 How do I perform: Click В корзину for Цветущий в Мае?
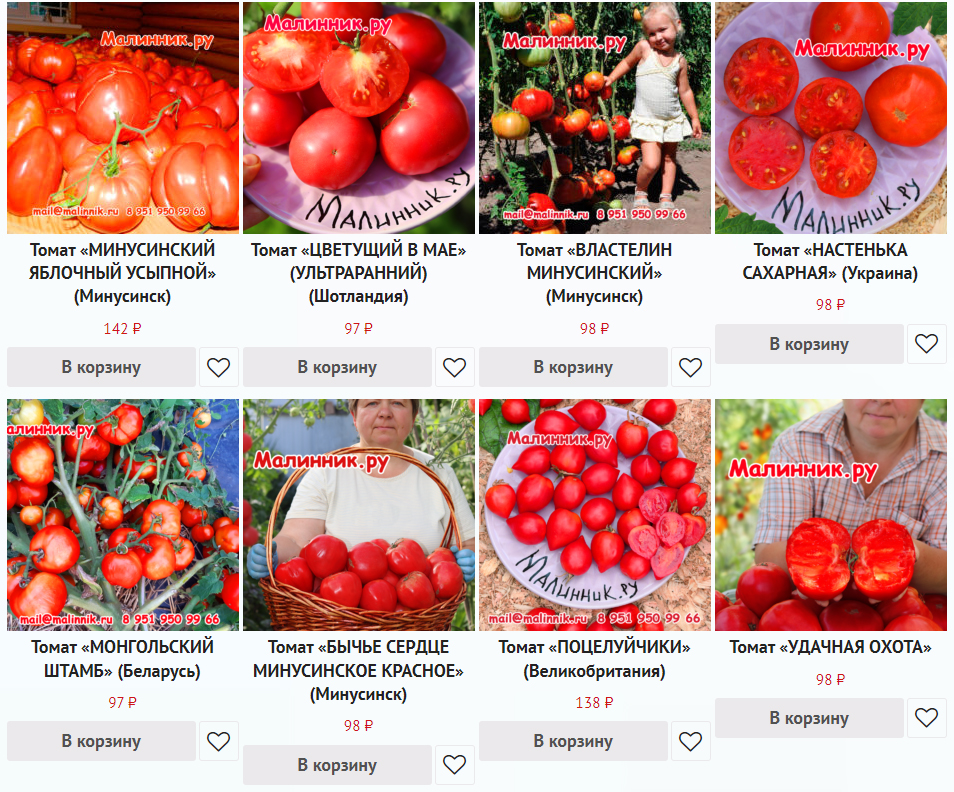(338, 367)
